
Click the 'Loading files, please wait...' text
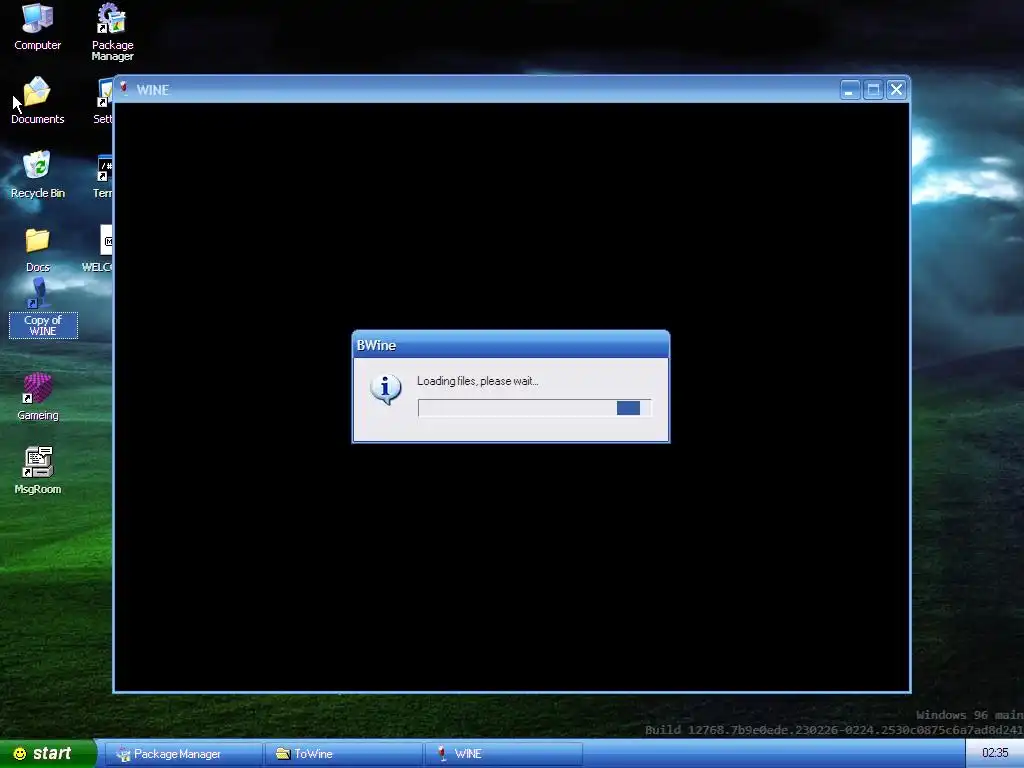[x=477, y=381]
